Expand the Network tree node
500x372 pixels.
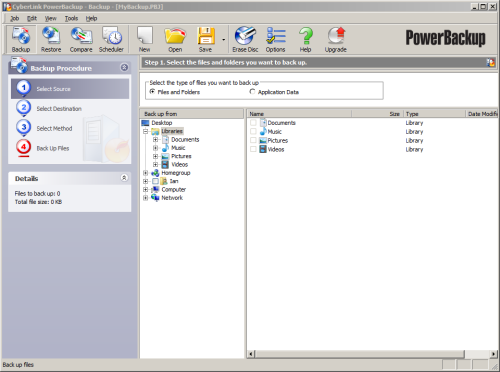[146, 198]
